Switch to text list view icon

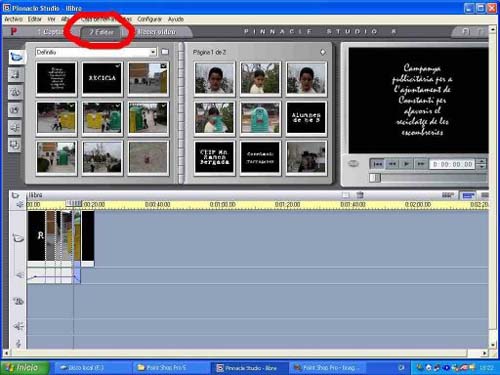click(x=484, y=195)
